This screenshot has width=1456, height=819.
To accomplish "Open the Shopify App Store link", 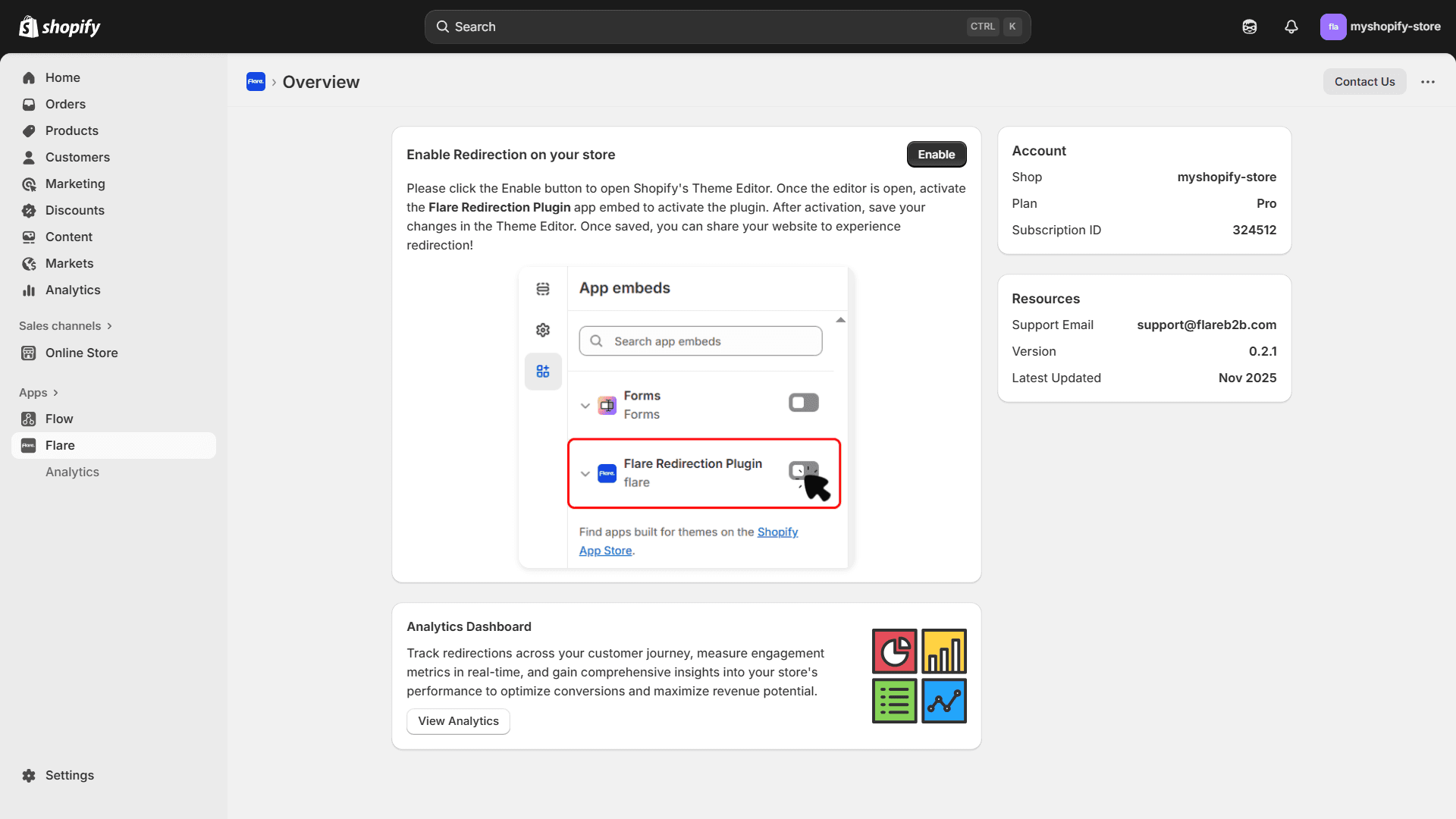I will [x=777, y=532].
